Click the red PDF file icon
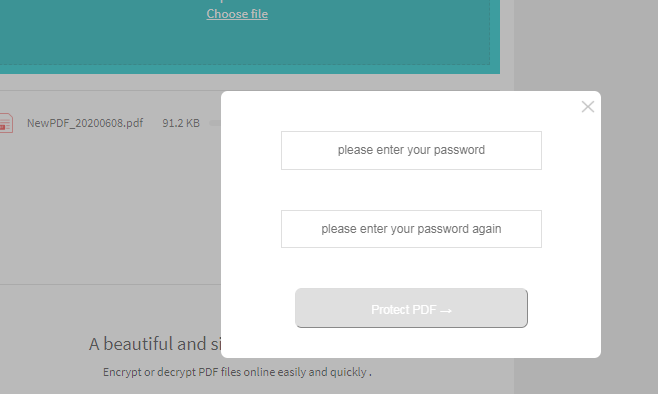Image resolution: width=658 pixels, height=394 pixels. click(x=6, y=123)
